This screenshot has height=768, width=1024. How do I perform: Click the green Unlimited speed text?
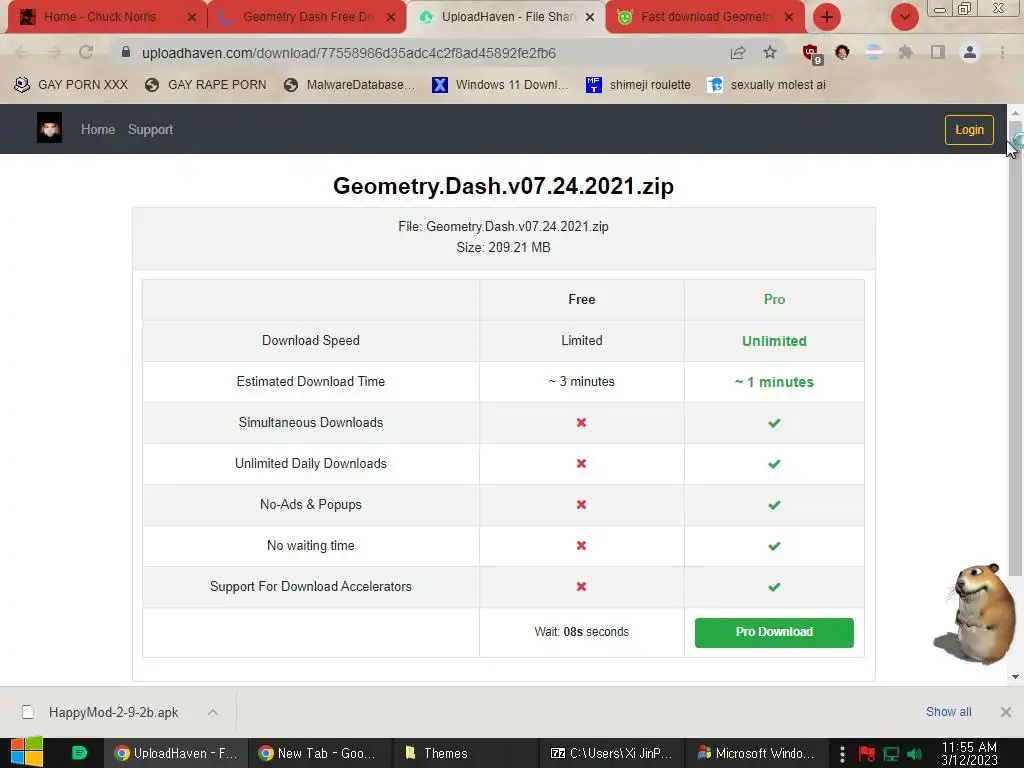[774, 341]
